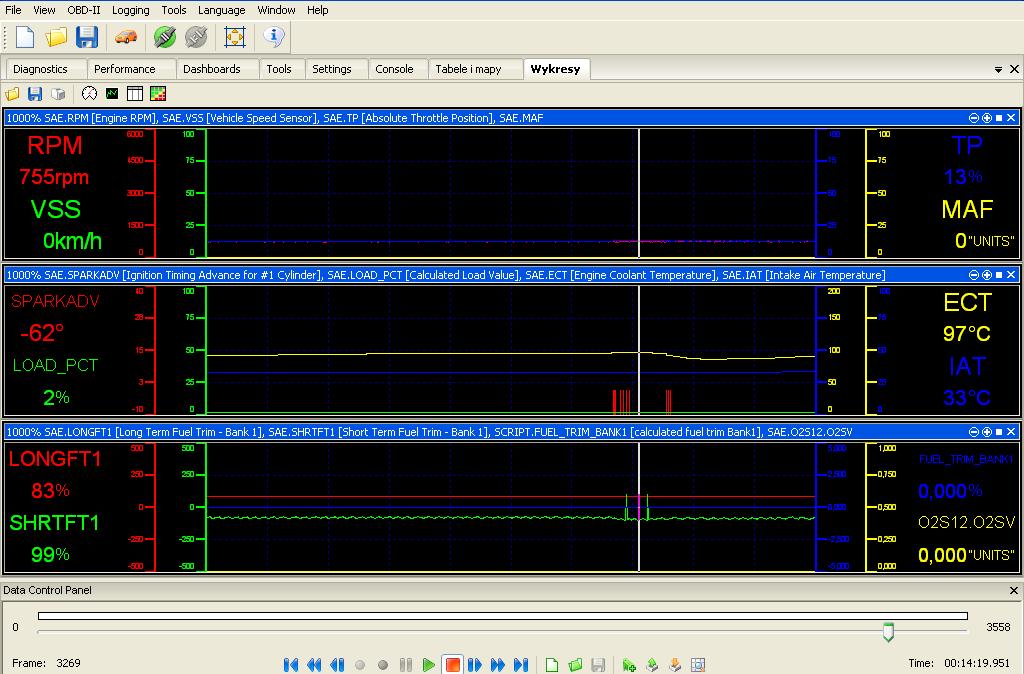Click the frame position slider handle
The image size is (1024, 674).
[x=888, y=631]
